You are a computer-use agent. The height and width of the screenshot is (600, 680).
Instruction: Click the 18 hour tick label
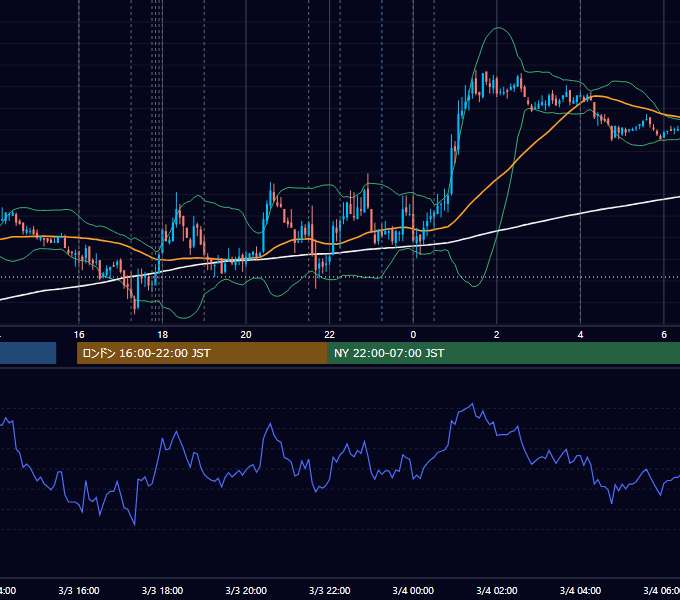point(162,335)
